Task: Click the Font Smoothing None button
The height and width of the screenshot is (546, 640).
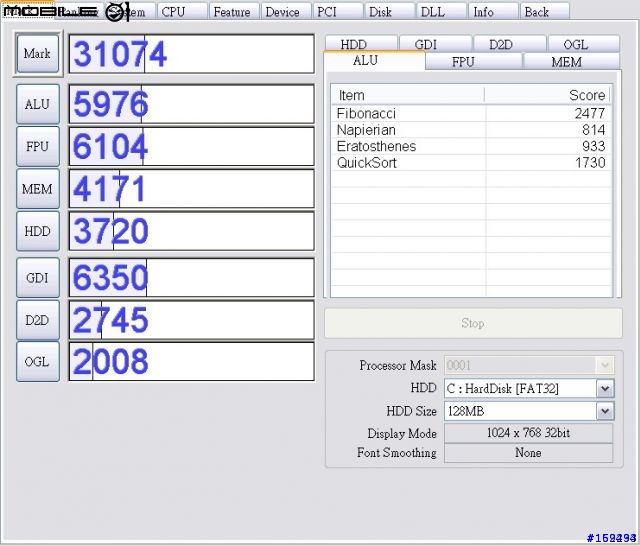Action: pyautogui.click(x=529, y=453)
